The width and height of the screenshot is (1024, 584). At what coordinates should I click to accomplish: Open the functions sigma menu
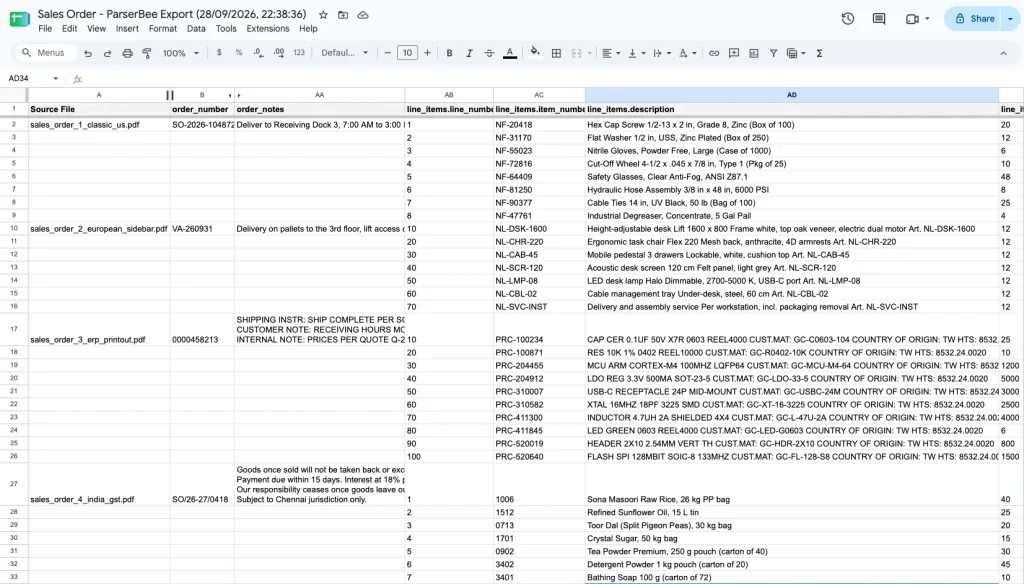coord(819,53)
